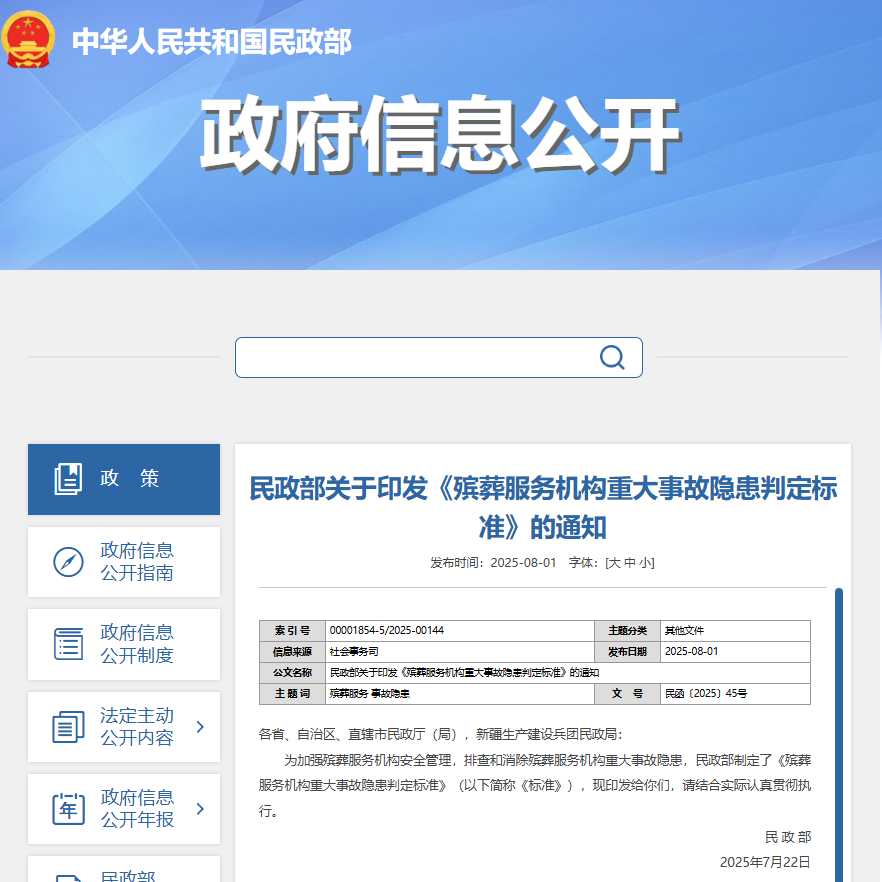Select the book icon beside 政策
The width and height of the screenshot is (882, 882).
(68, 479)
